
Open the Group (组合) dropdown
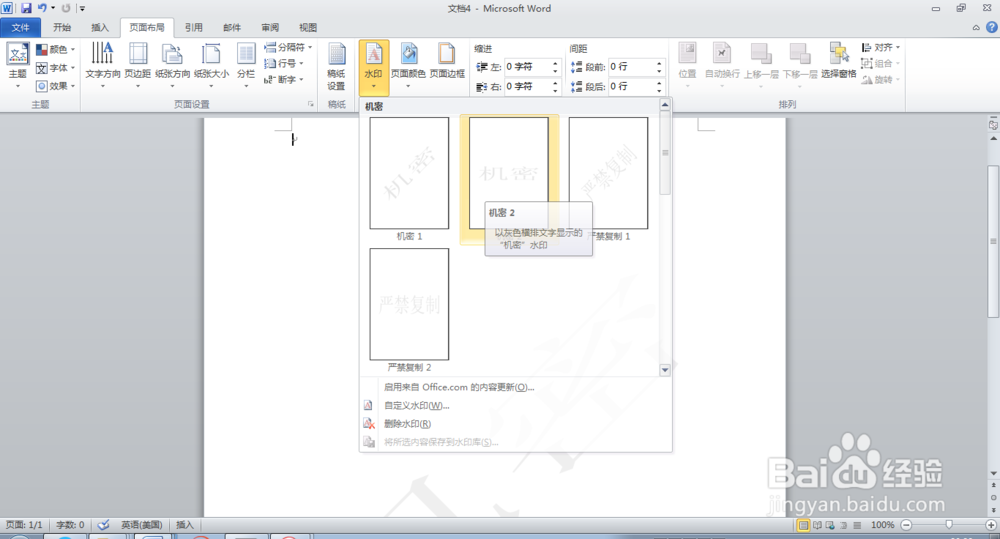(880, 63)
